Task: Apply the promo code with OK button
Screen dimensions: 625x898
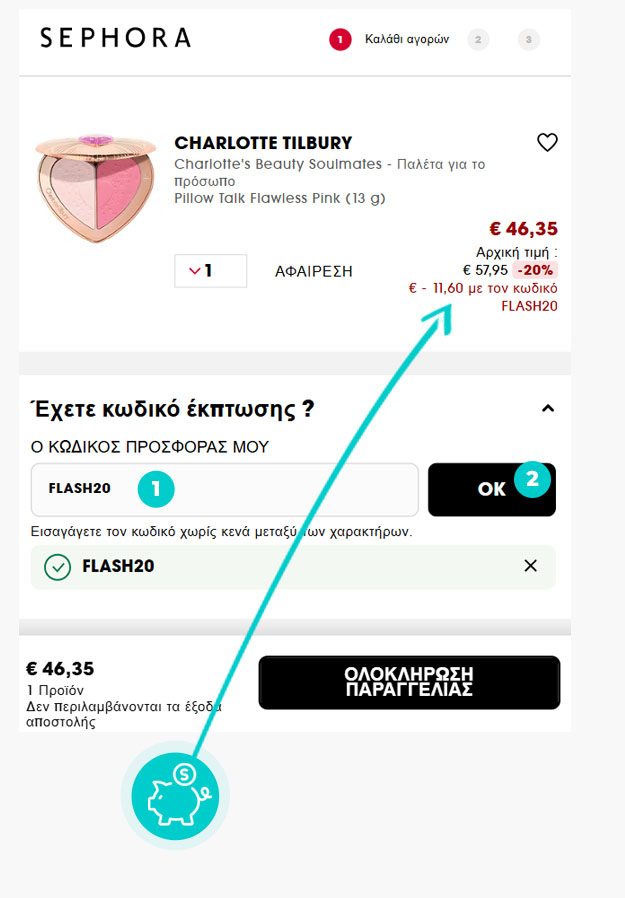Action: (492, 490)
